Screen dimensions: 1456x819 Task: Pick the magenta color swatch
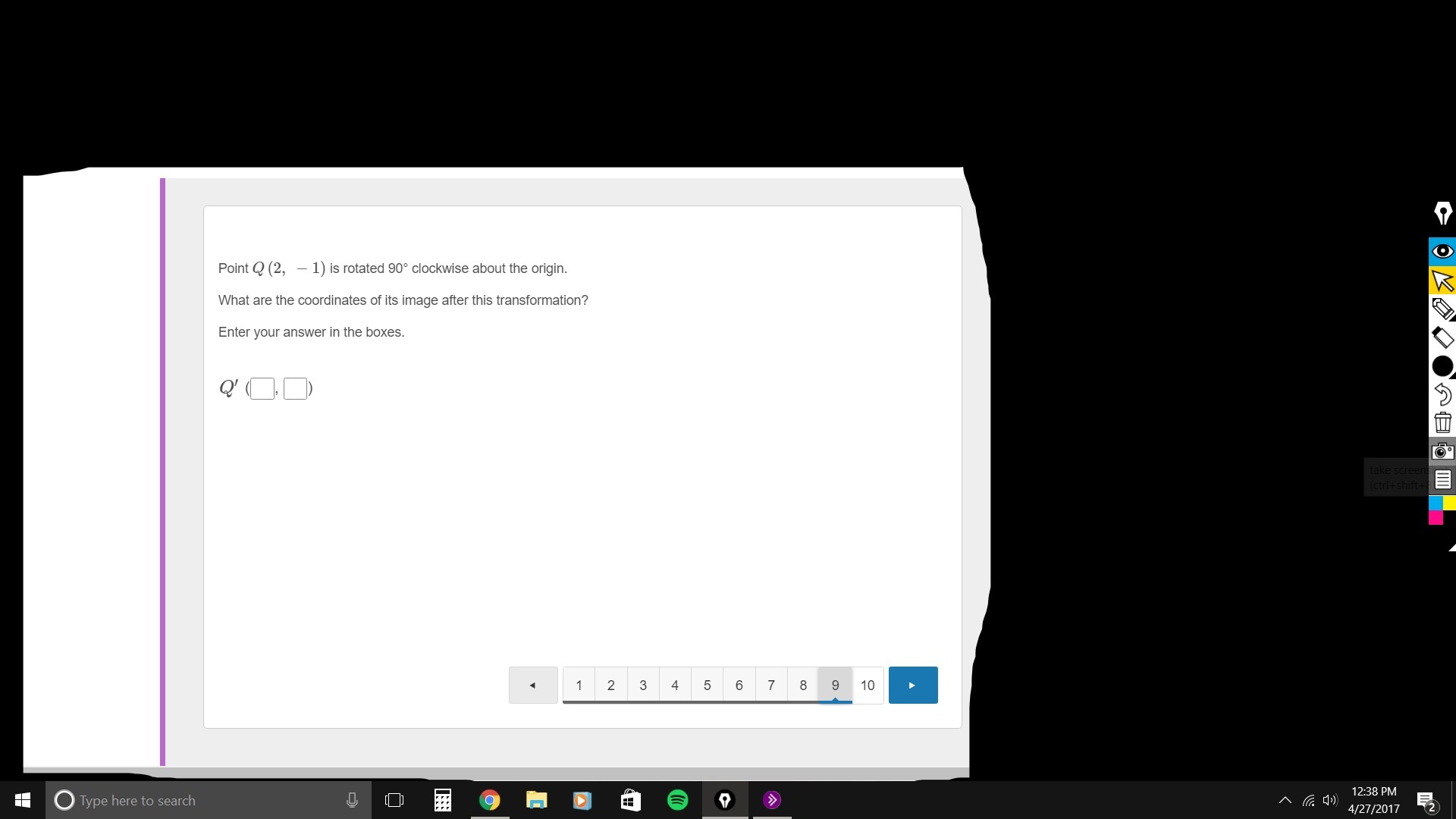1436,518
